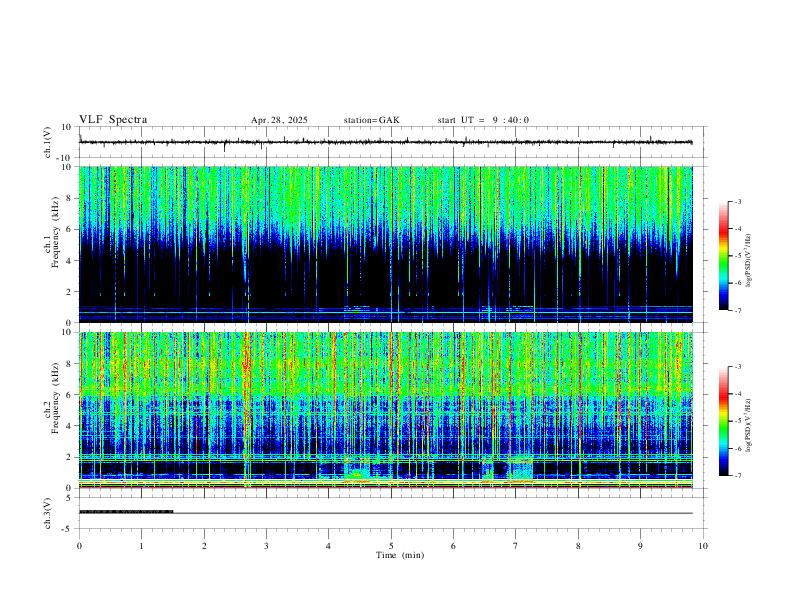This screenshot has height=612, width=792.
Task: Click the "-3" tick on ch.1 colorbar
Action: 737,201
